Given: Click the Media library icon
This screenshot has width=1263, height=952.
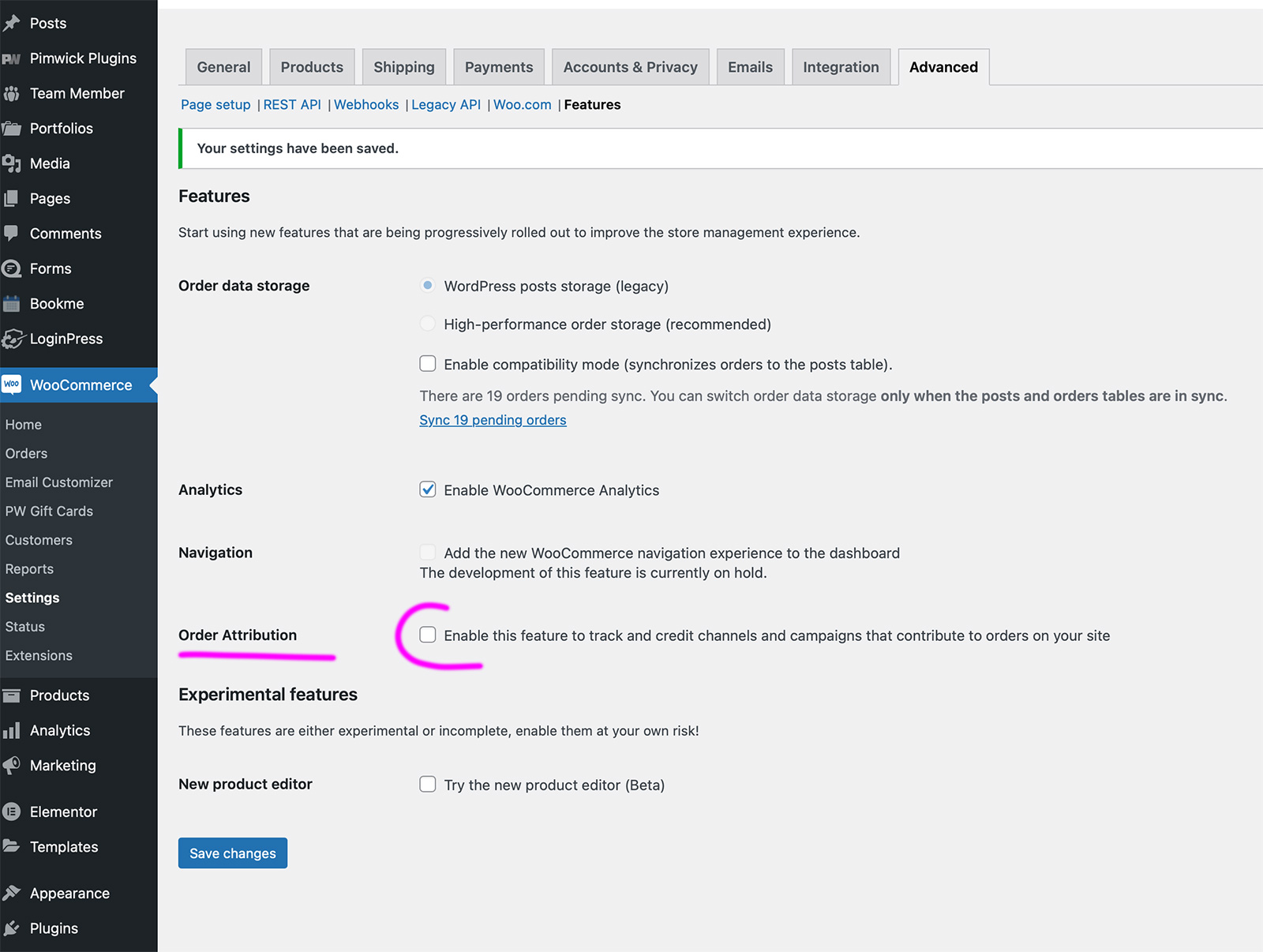Looking at the screenshot, I should tap(11, 163).
